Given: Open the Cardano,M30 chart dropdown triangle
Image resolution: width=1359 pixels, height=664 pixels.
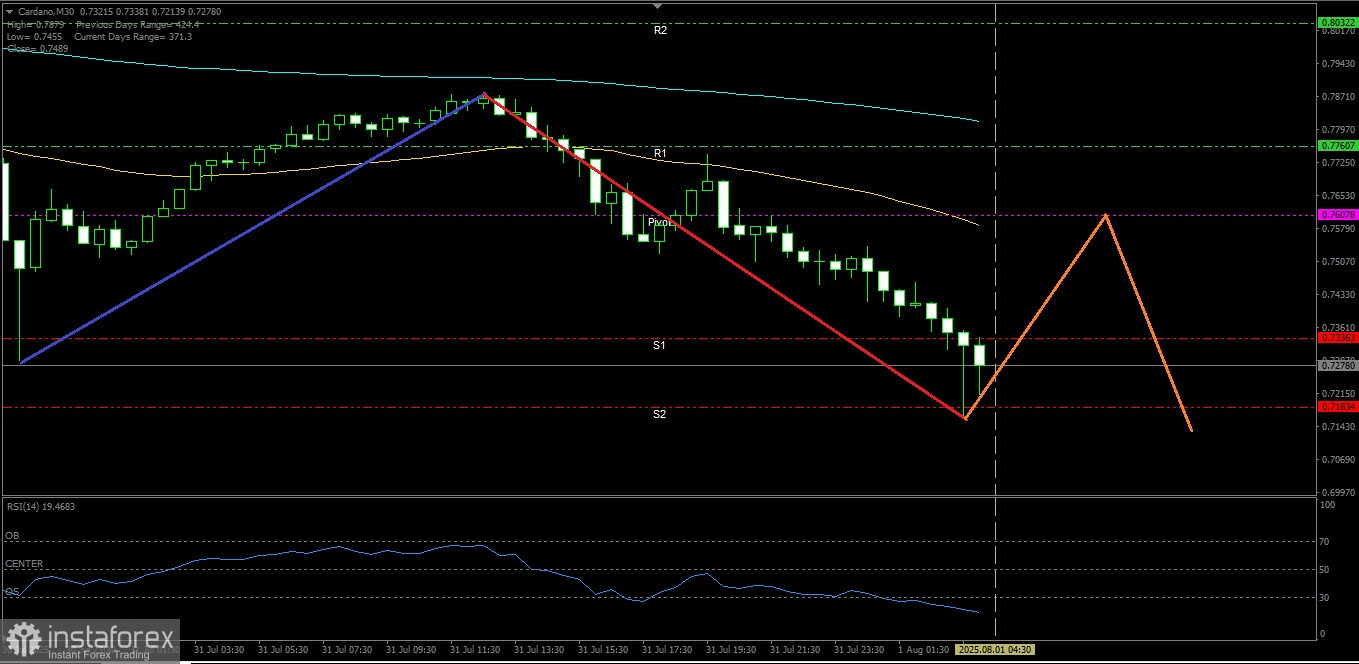Looking at the screenshot, I should tap(9, 10).
